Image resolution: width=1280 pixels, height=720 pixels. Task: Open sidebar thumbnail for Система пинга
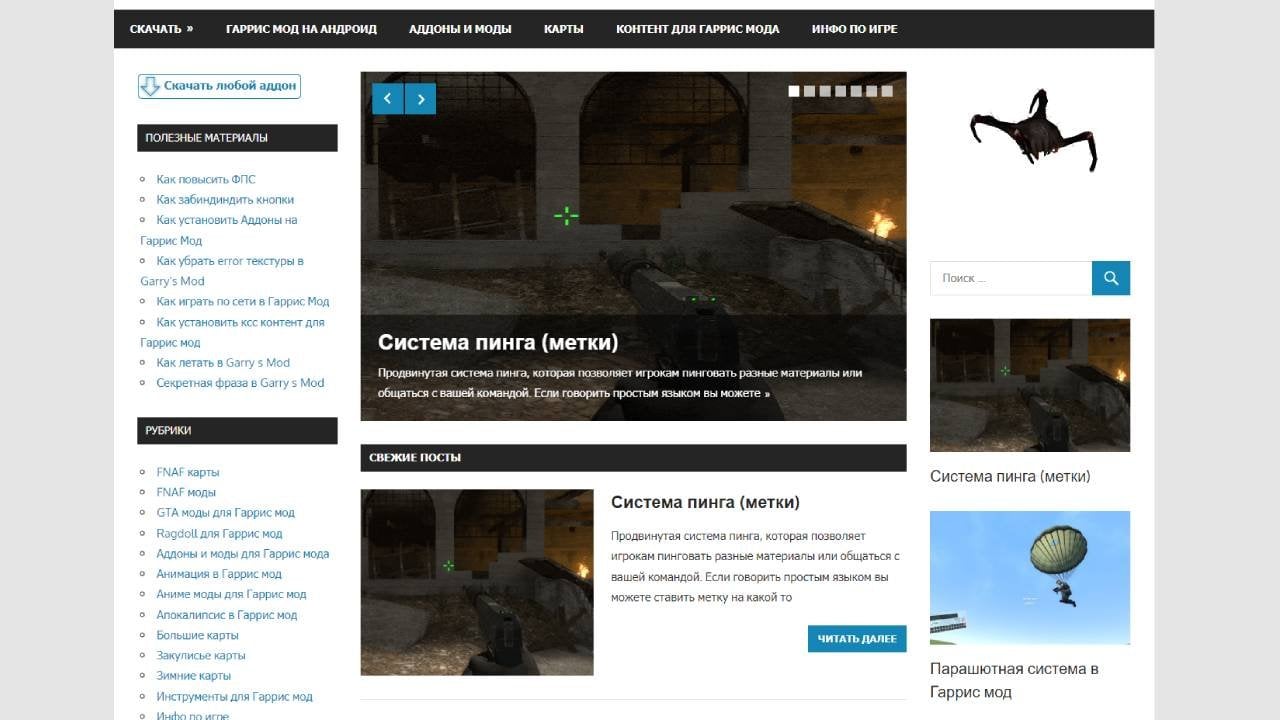[1030, 385]
